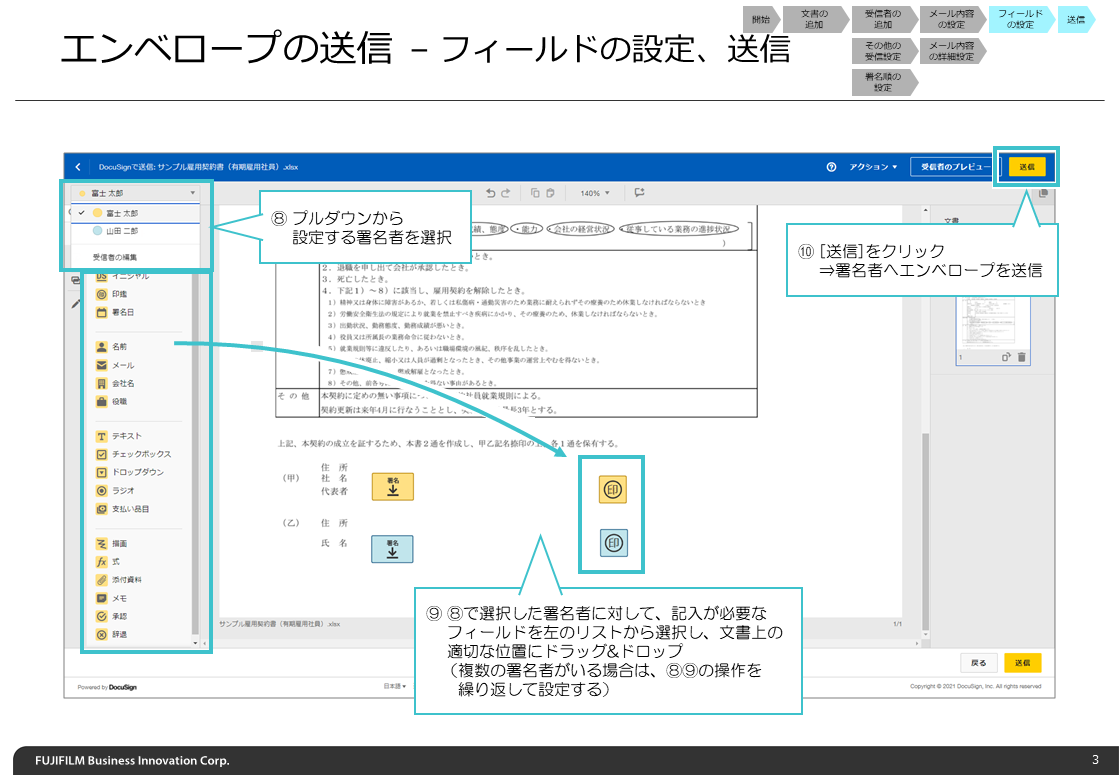
Task: Expand the 140% zoom level dropdown
Action: pyautogui.click(x=594, y=193)
